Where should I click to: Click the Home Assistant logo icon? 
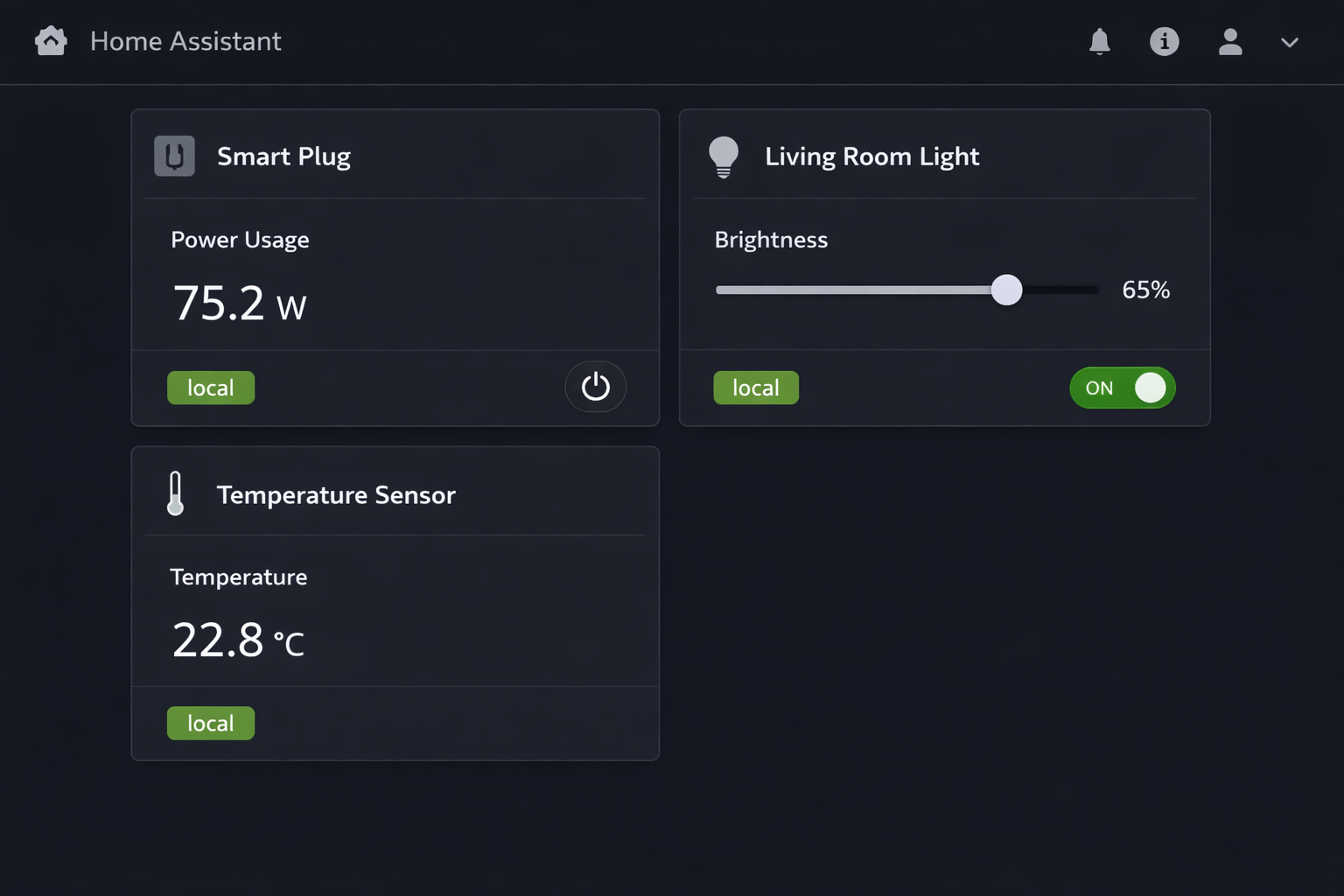click(x=51, y=41)
